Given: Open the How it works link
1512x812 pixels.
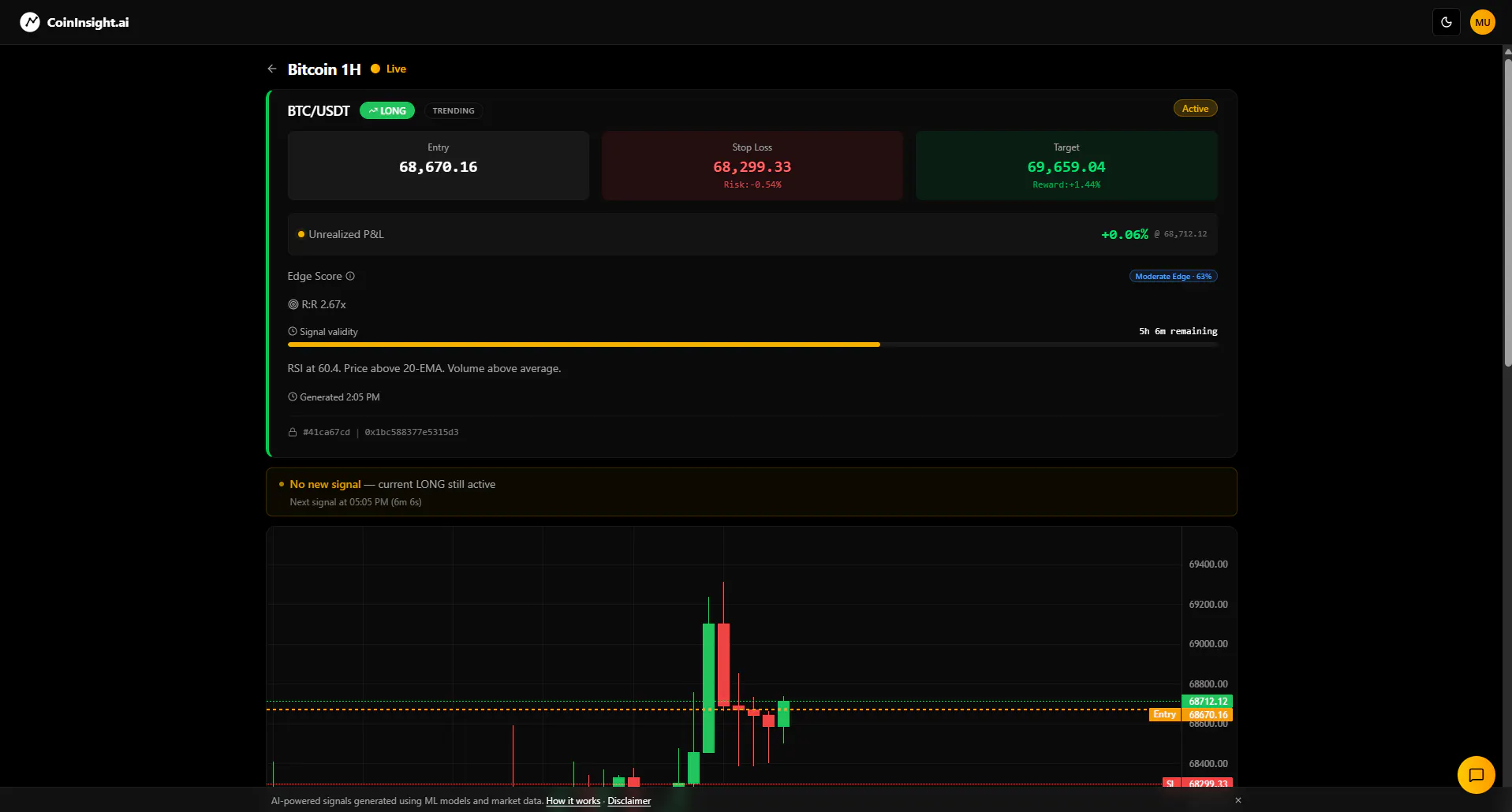Looking at the screenshot, I should coord(573,801).
